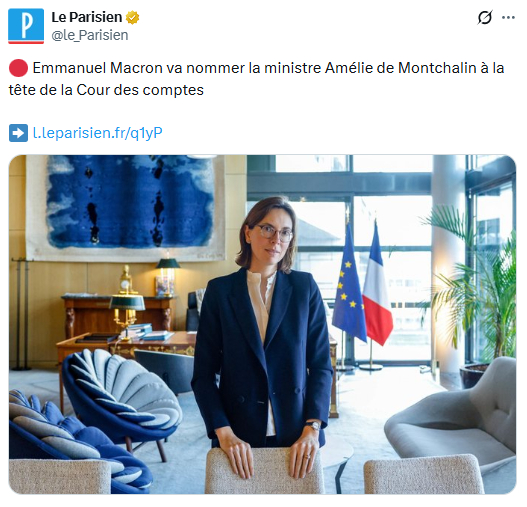Open the Grok explain-post icon
527x507 pixels.
(x=485, y=17)
